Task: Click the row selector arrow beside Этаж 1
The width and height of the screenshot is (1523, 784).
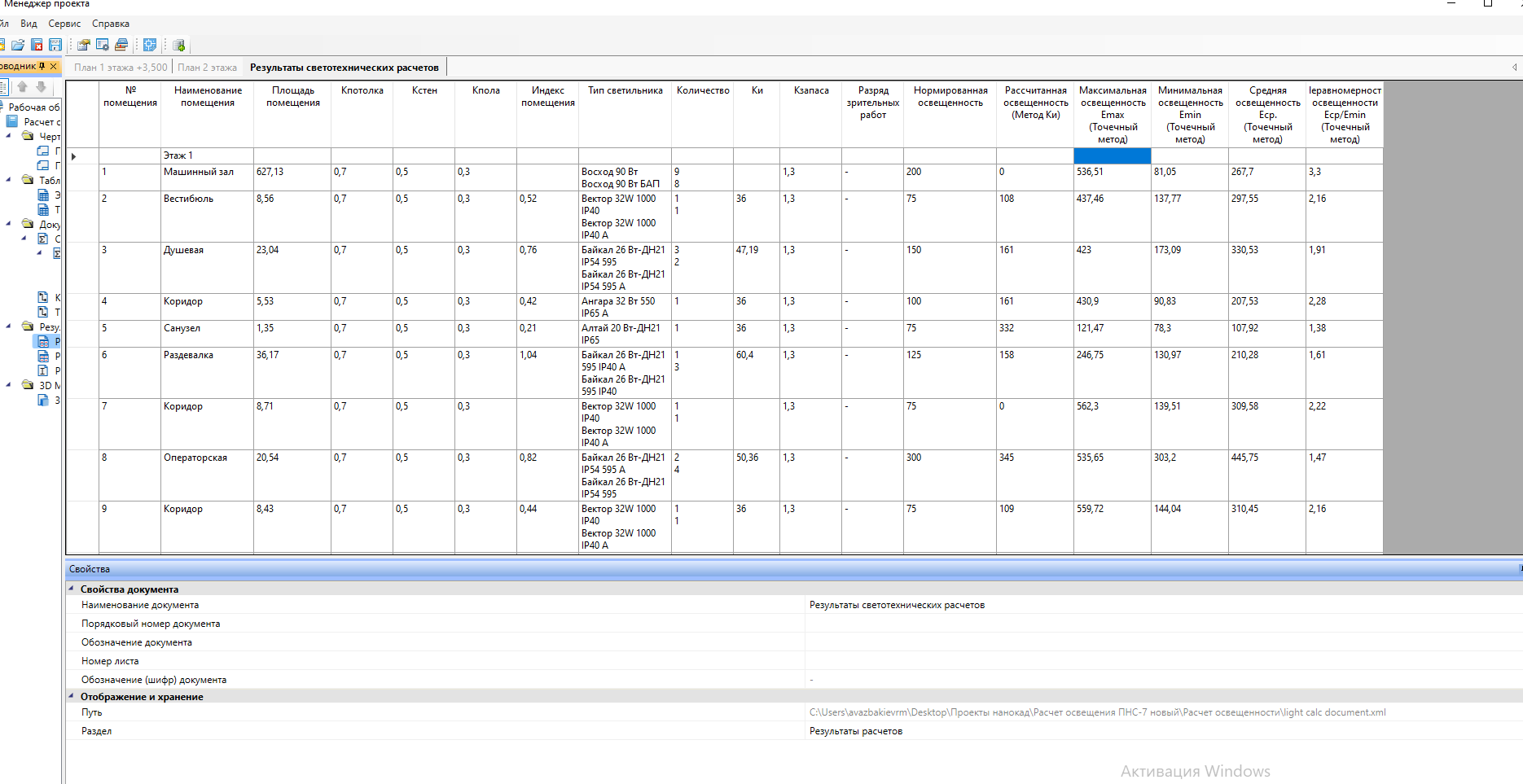Action: click(x=74, y=156)
